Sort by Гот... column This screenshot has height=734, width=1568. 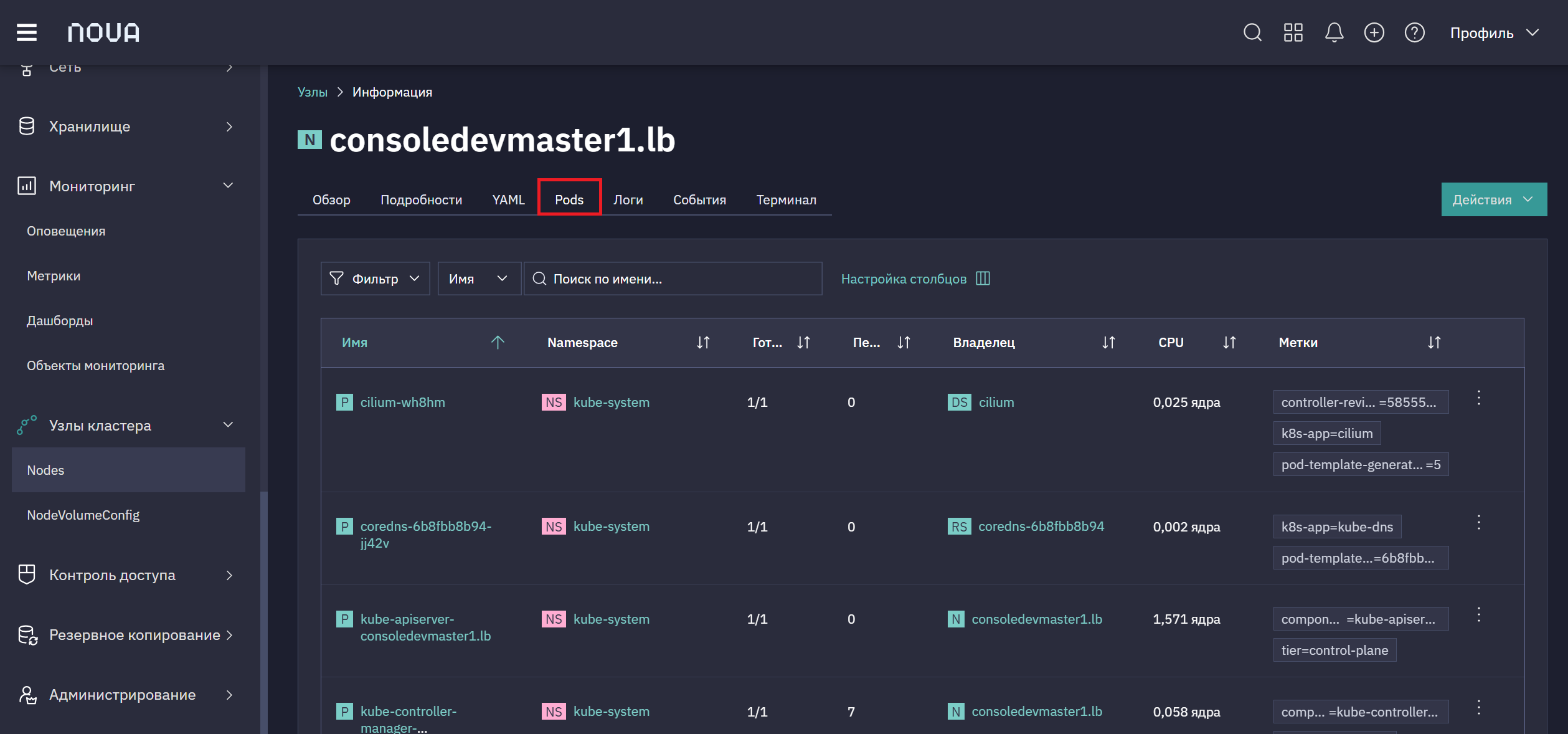click(x=803, y=342)
